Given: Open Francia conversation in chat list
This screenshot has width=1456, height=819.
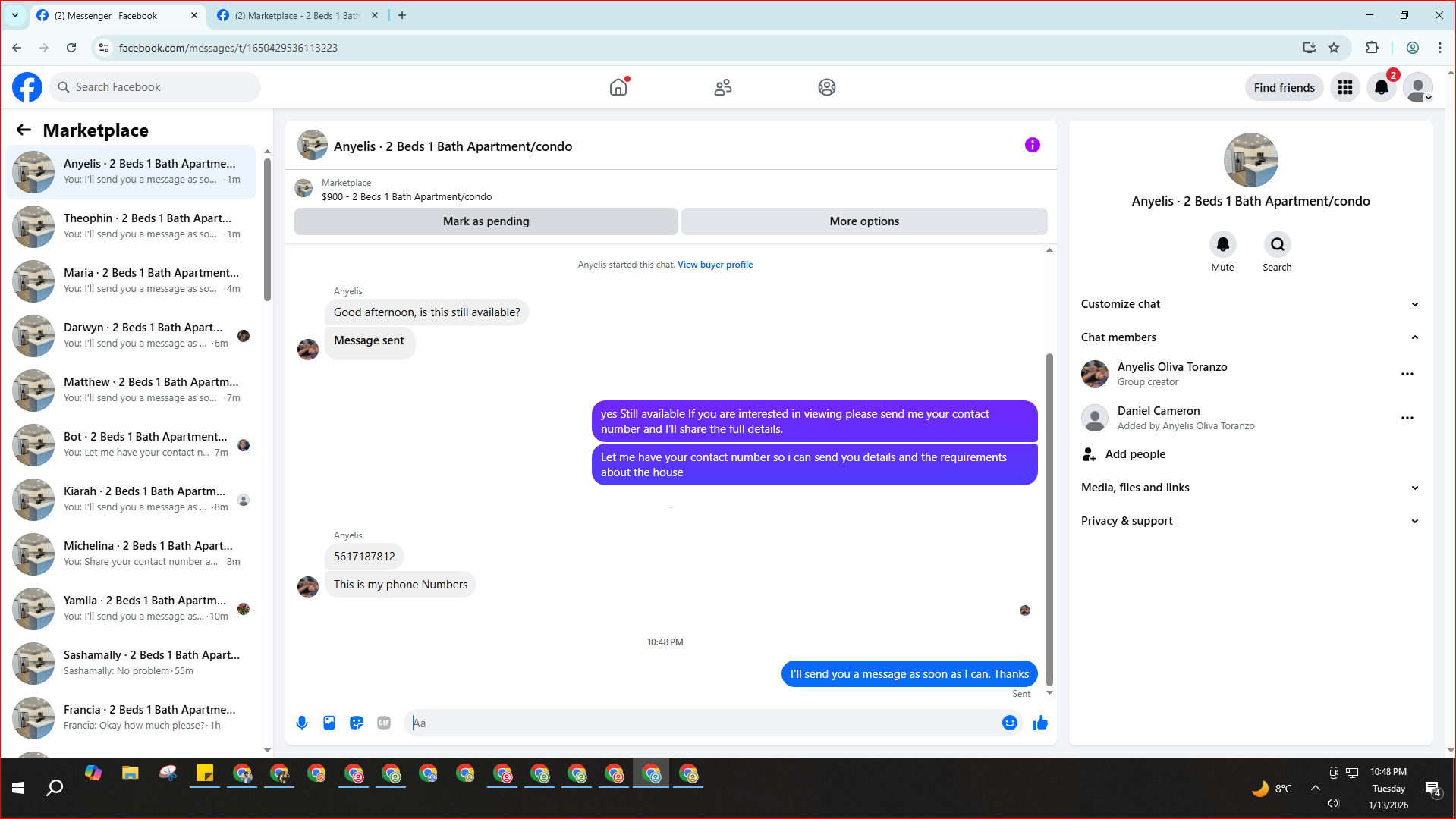Looking at the screenshot, I should (131, 717).
